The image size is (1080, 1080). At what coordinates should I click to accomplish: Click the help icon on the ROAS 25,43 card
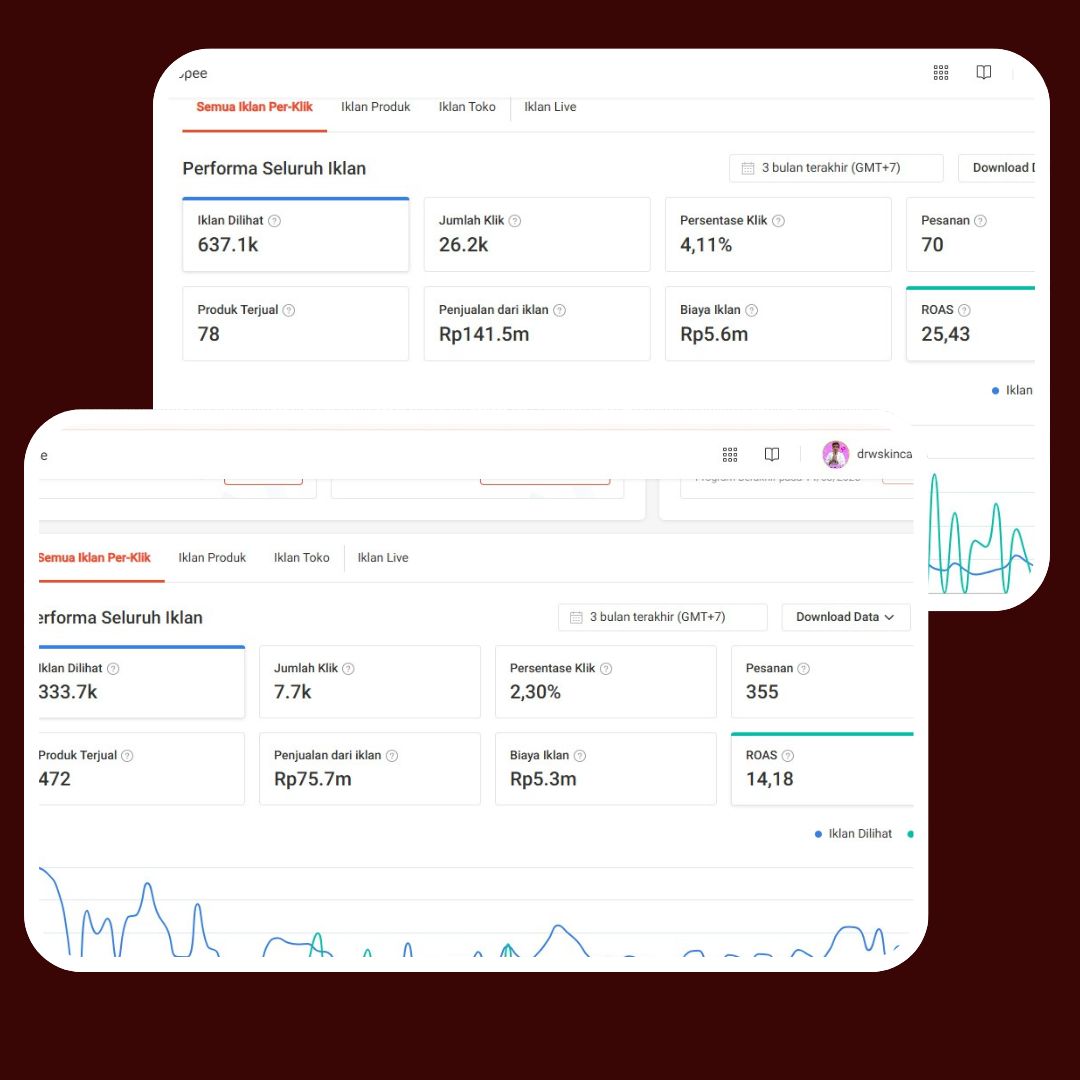(964, 310)
